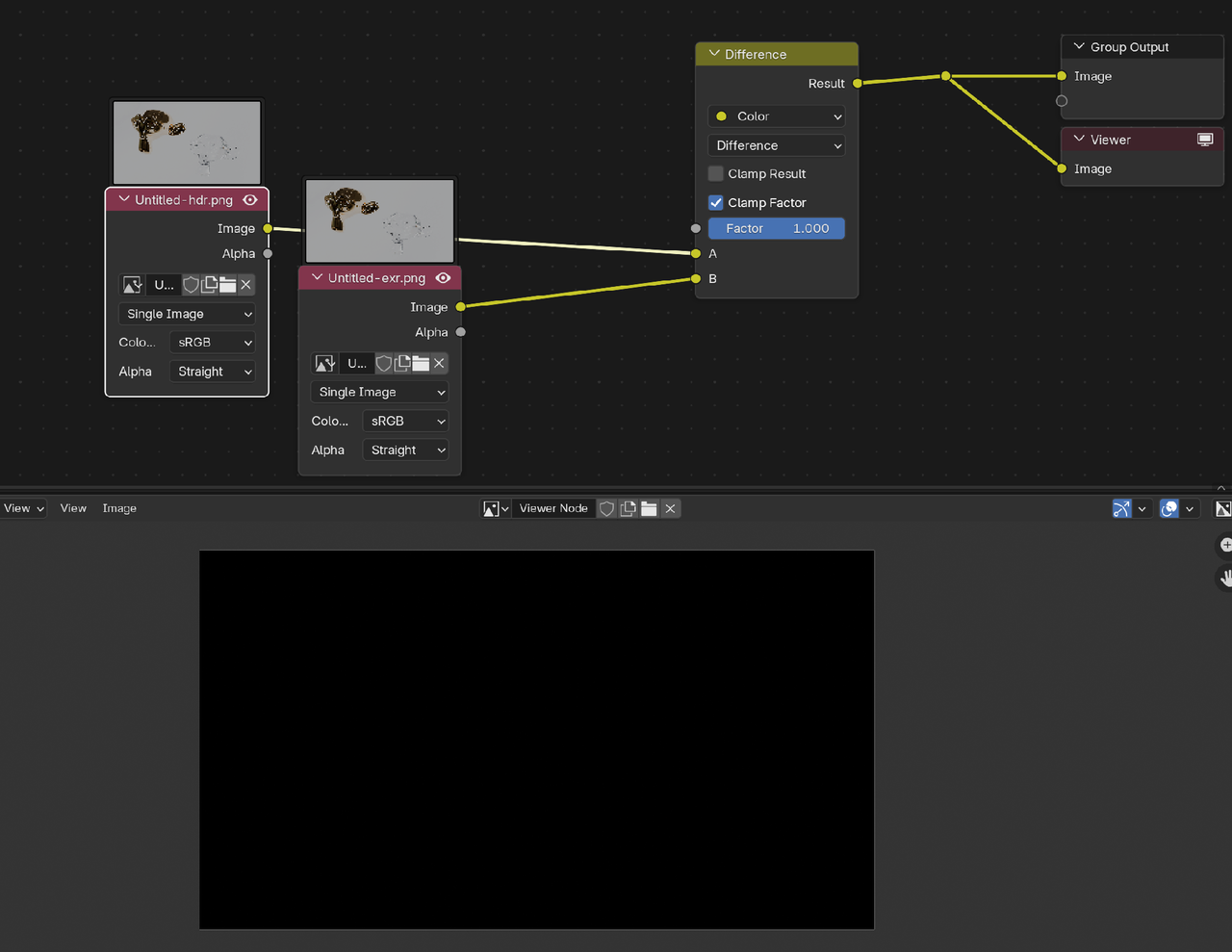Enable Clamp Result checkbox
Image resolution: width=1232 pixels, height=952 pixels.
(x=716, y=174)
